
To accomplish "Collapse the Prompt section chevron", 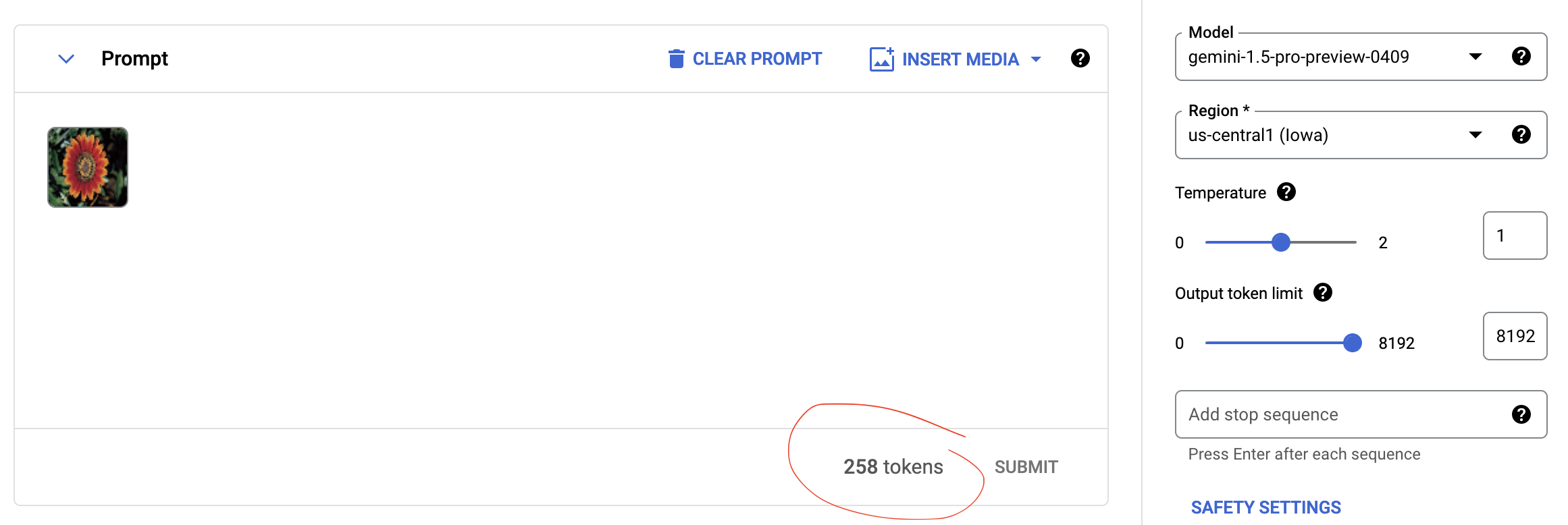I will (x=66, y=59).
